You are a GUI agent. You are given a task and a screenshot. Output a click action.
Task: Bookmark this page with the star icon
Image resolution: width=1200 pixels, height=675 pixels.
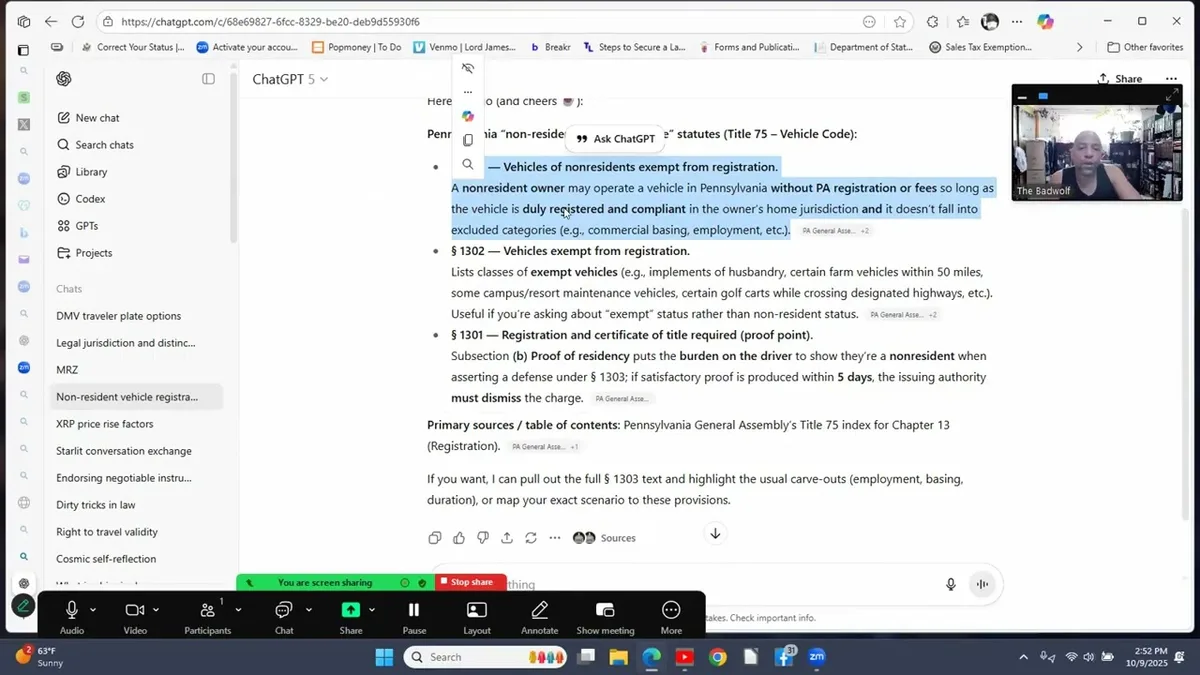900,21
